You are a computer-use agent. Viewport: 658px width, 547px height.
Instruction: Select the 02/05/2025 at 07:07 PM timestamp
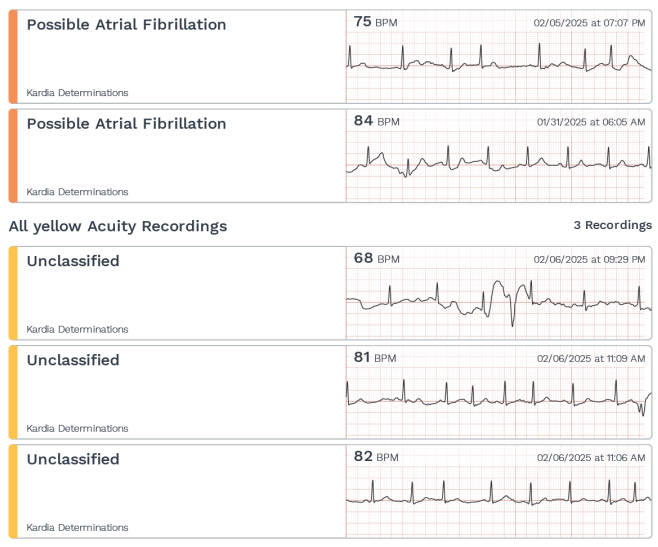click(589, 23)
